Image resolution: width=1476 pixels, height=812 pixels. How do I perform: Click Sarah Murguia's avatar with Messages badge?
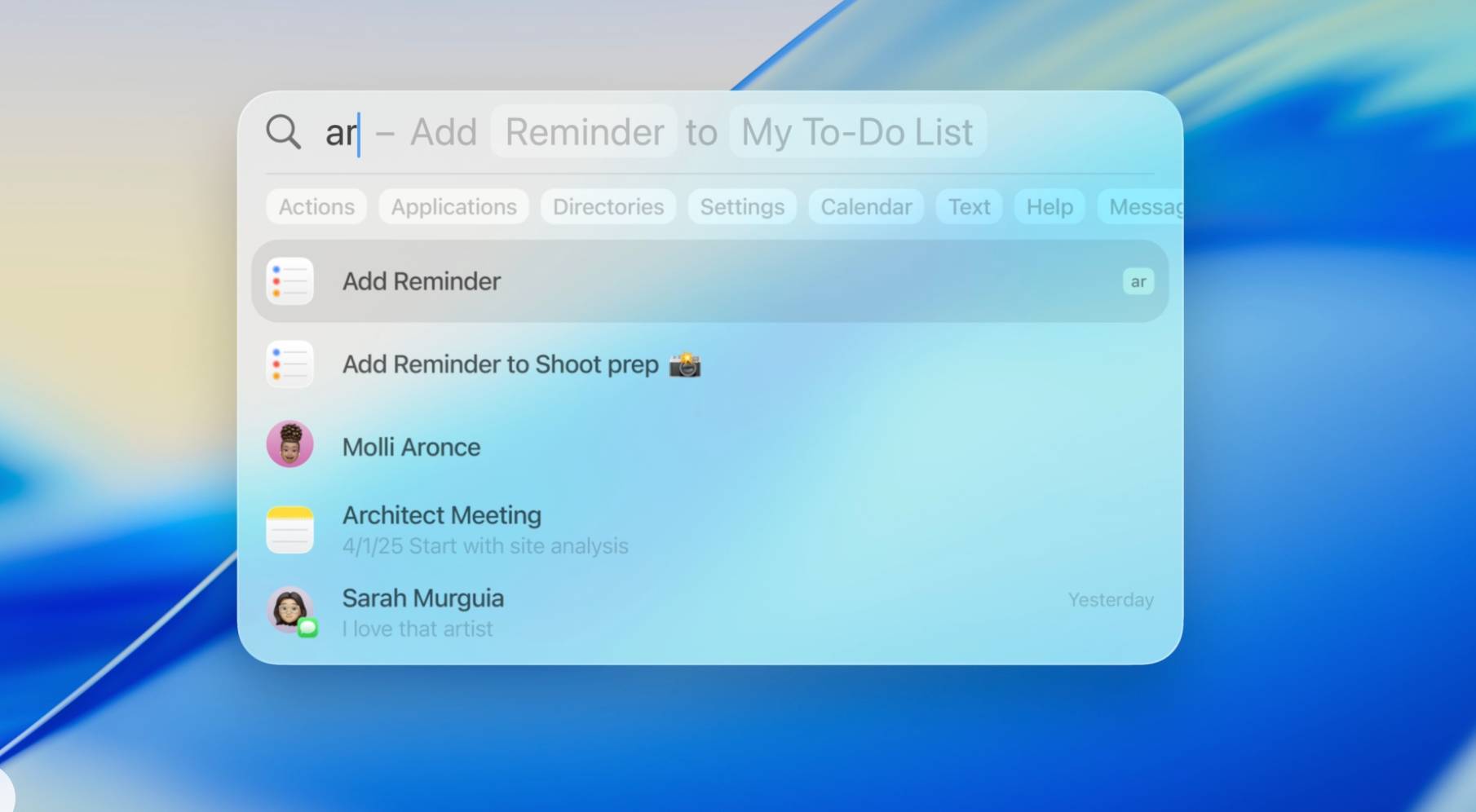click(x=291, y=611)
